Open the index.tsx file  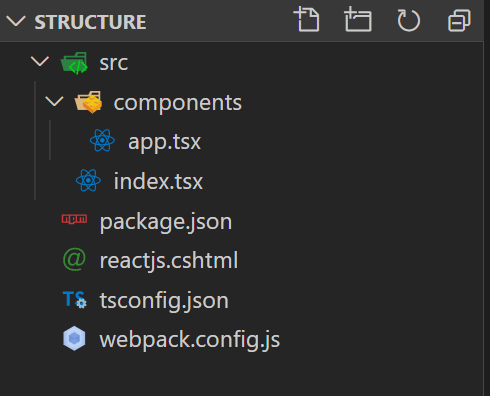click(158, 181)
